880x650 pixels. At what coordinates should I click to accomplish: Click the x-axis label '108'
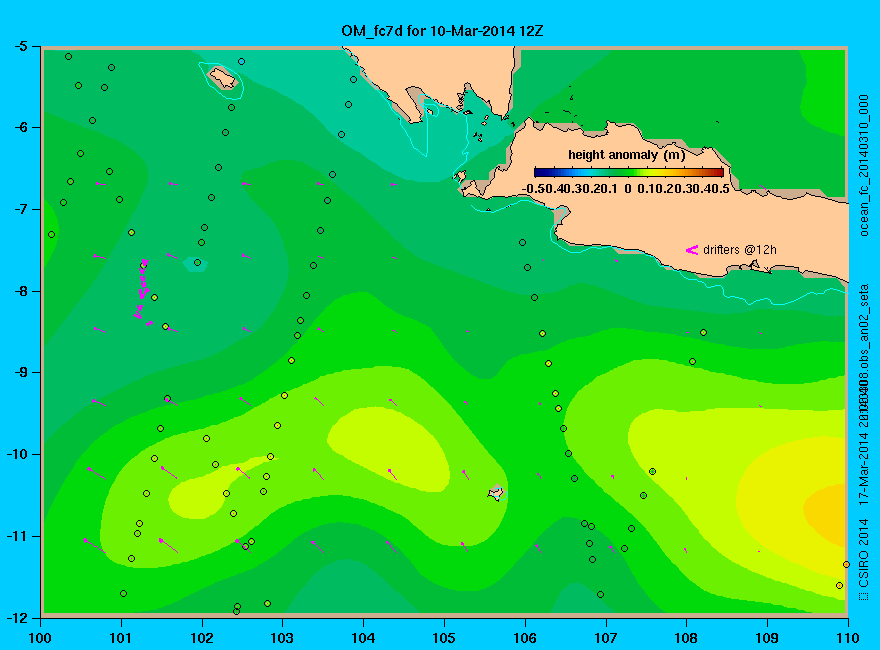pos(686,638)
